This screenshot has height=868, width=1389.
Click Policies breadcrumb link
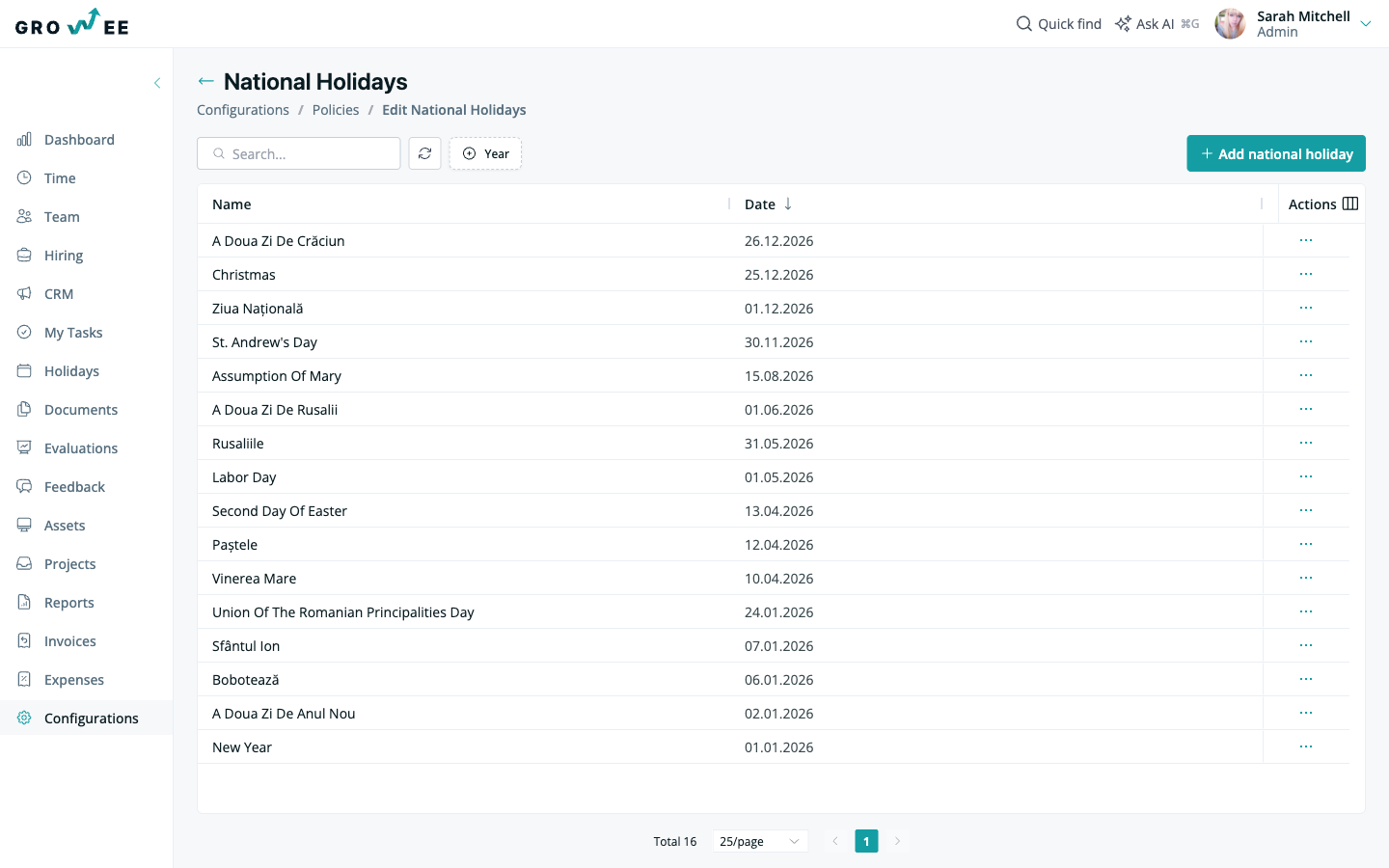(x=336, y=110)
